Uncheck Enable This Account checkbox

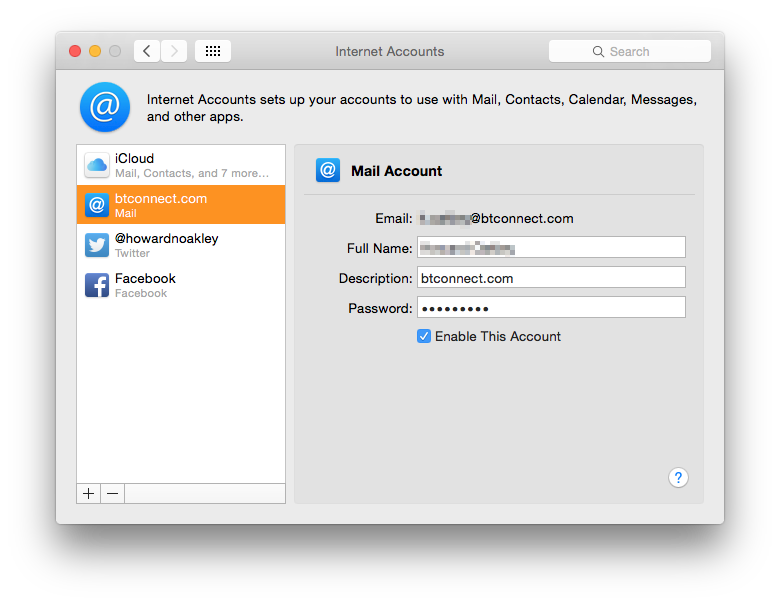[x=424, y=337]
